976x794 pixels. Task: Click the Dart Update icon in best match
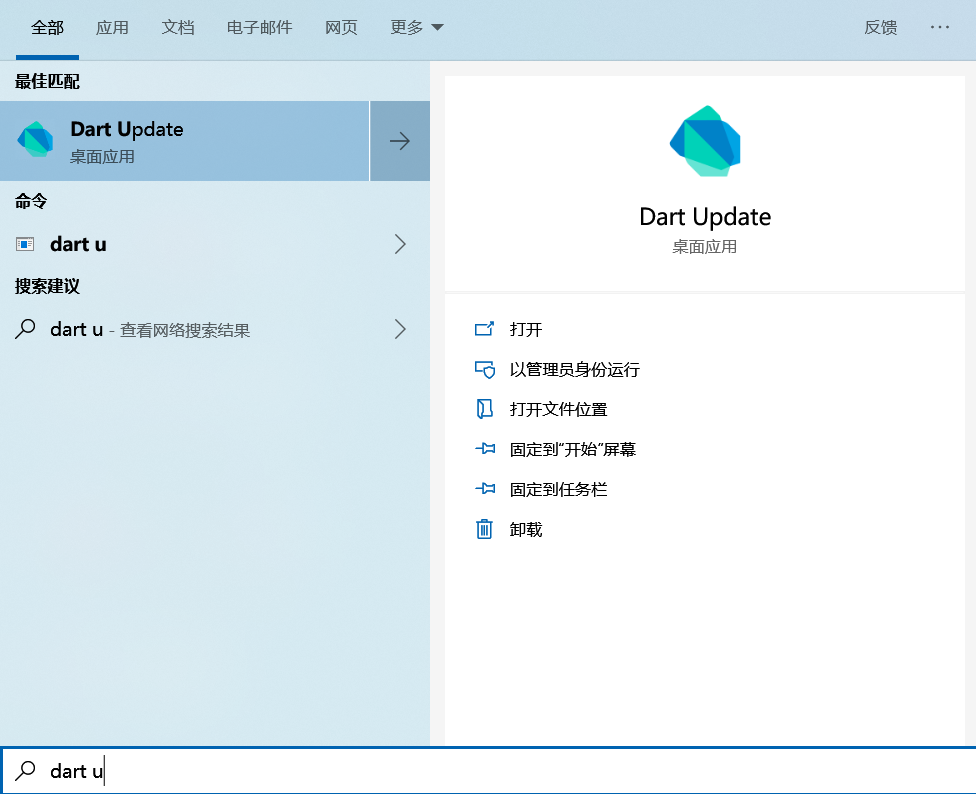[35, 139]
